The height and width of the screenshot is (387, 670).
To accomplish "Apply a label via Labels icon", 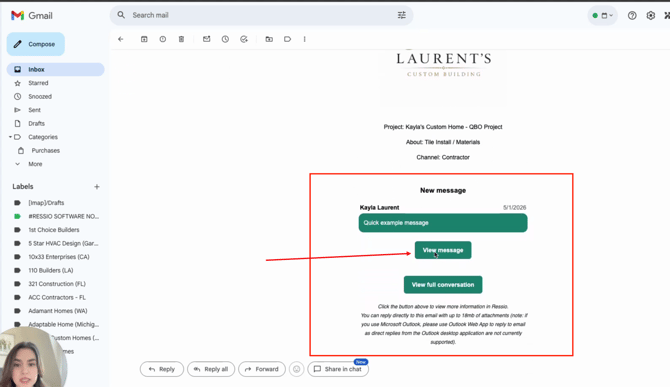I will click(x=288, y=39).
